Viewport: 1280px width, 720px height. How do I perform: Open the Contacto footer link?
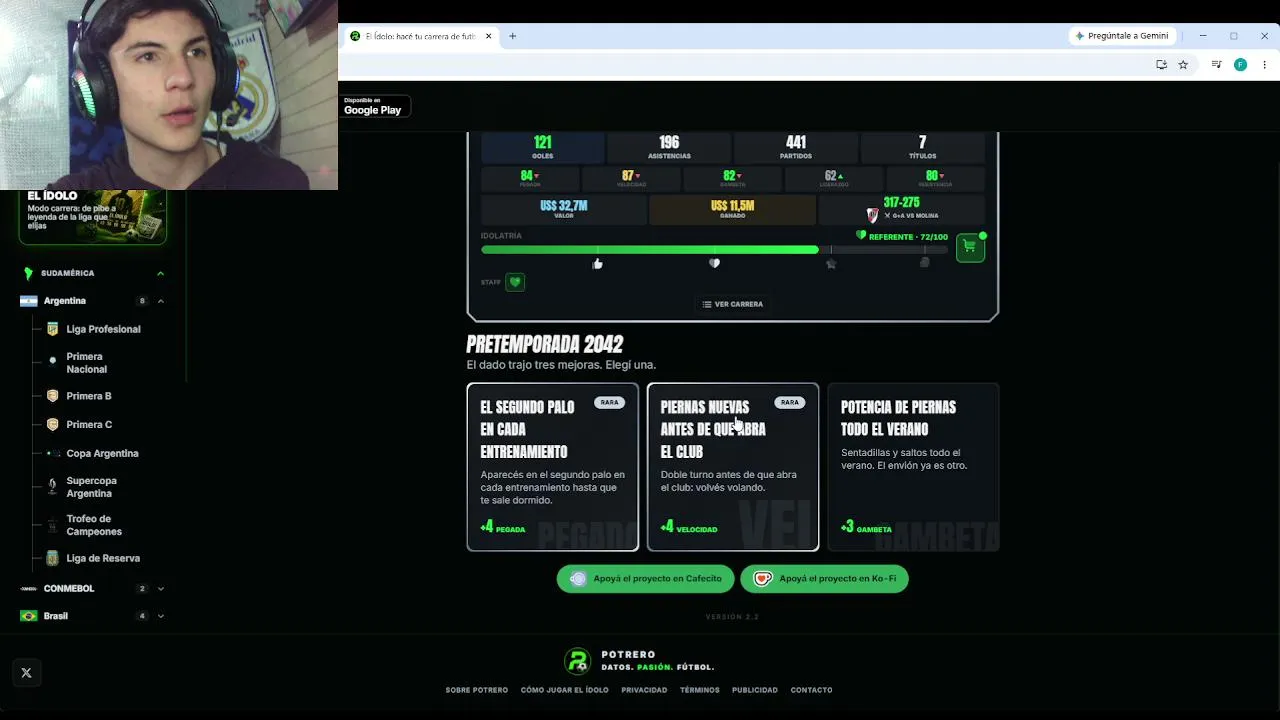[x=811, y=690]
